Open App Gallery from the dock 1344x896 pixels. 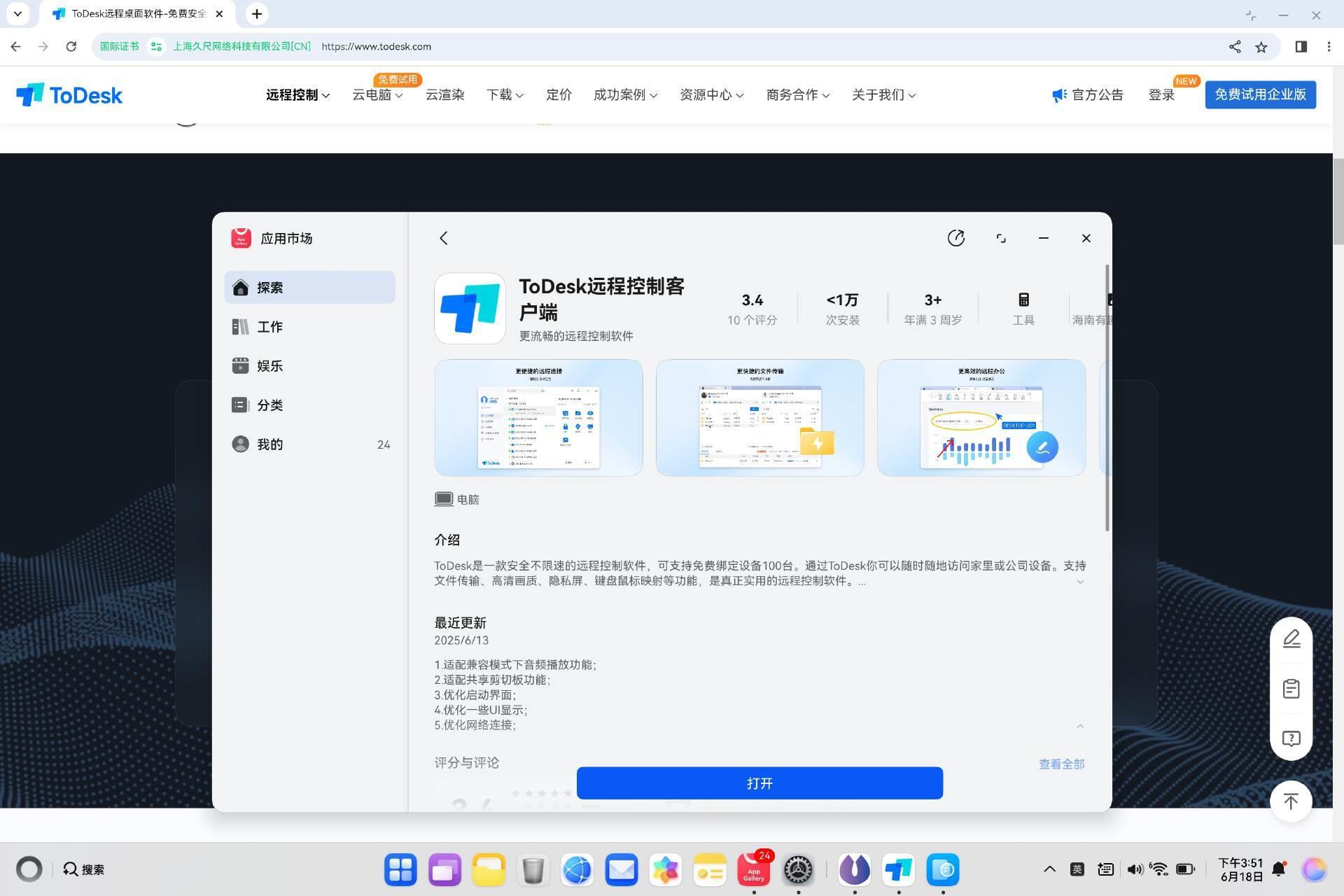[754, 869]
